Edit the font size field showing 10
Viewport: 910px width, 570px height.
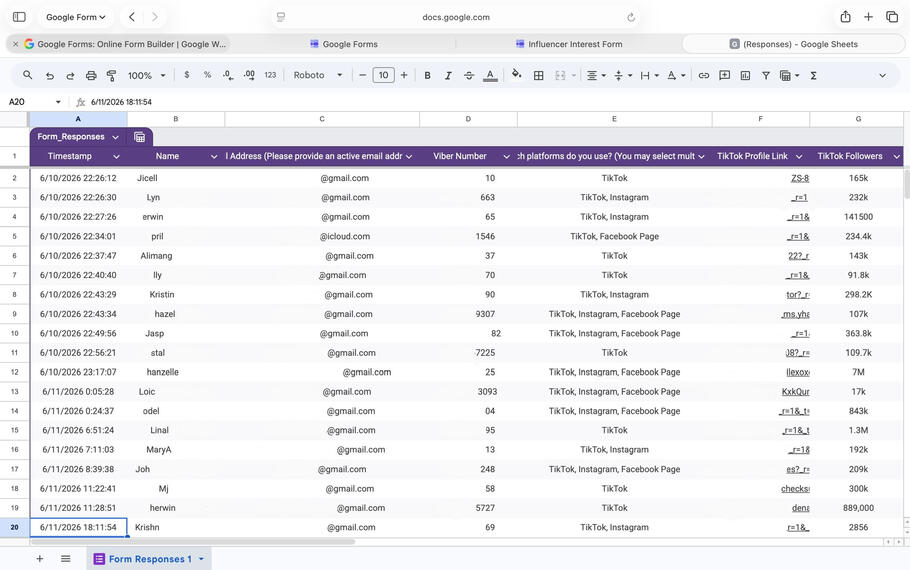point(384,75)
